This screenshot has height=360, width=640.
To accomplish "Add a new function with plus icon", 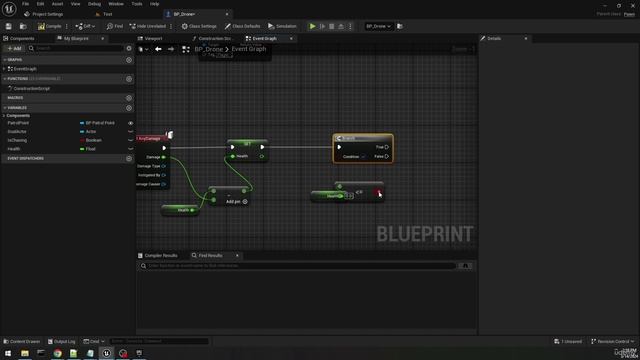I will [129, 79].
